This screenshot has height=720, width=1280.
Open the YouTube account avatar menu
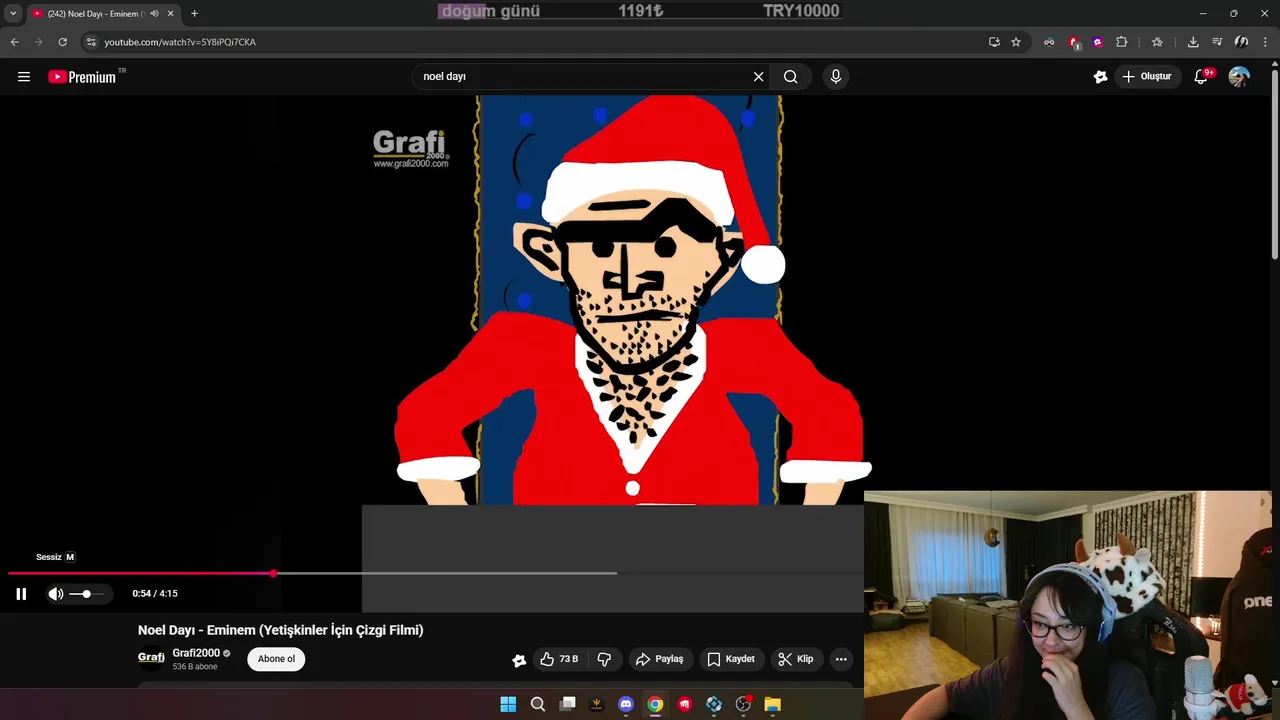[1239, 77]
